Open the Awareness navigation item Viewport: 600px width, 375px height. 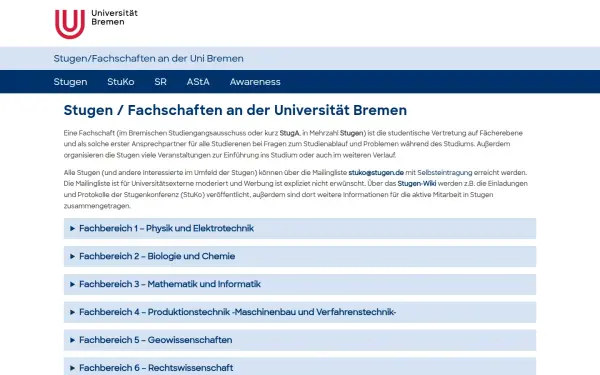pos(255,82)
